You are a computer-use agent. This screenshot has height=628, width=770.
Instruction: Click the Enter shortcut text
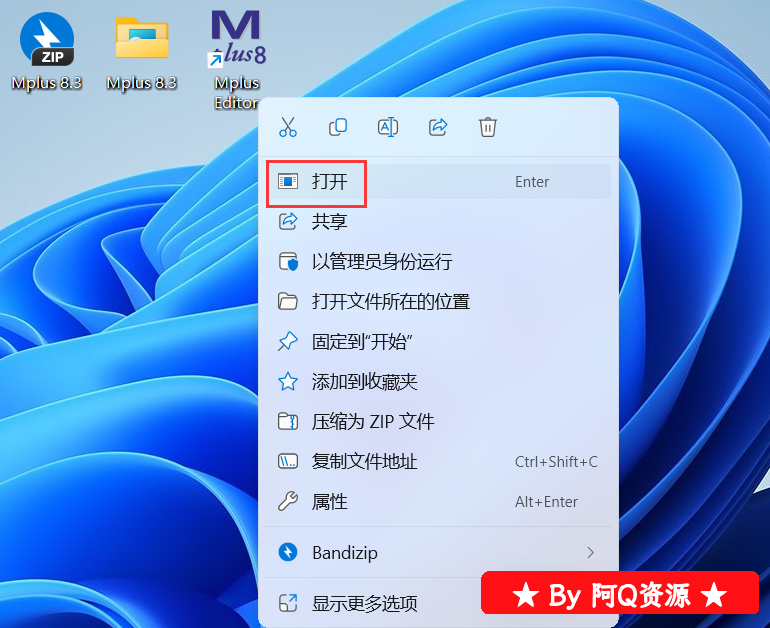point(532,182)
